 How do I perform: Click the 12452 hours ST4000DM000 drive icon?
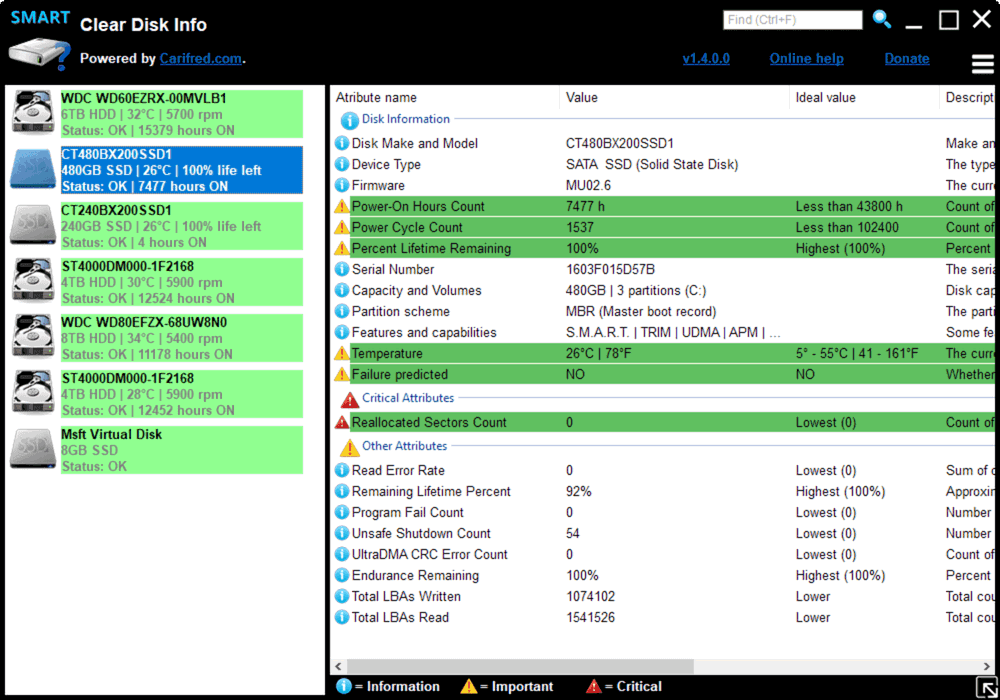click(33, 393)
